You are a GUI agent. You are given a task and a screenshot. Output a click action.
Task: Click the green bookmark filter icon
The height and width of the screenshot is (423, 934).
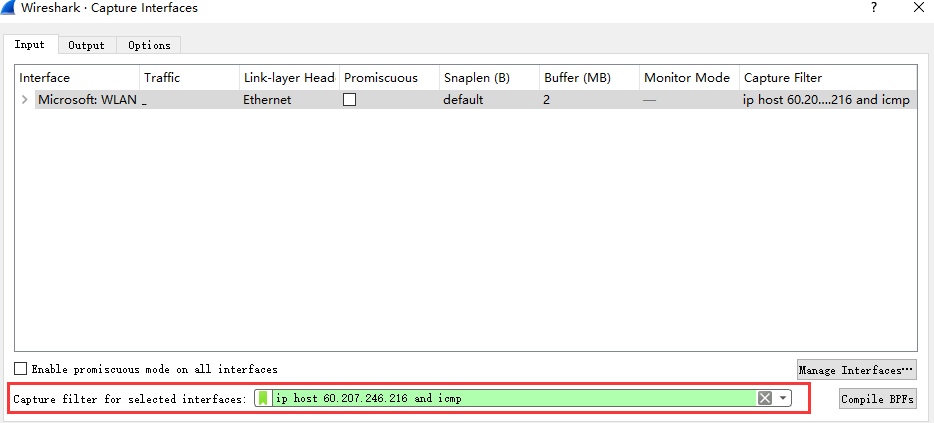tap(264, 398)
